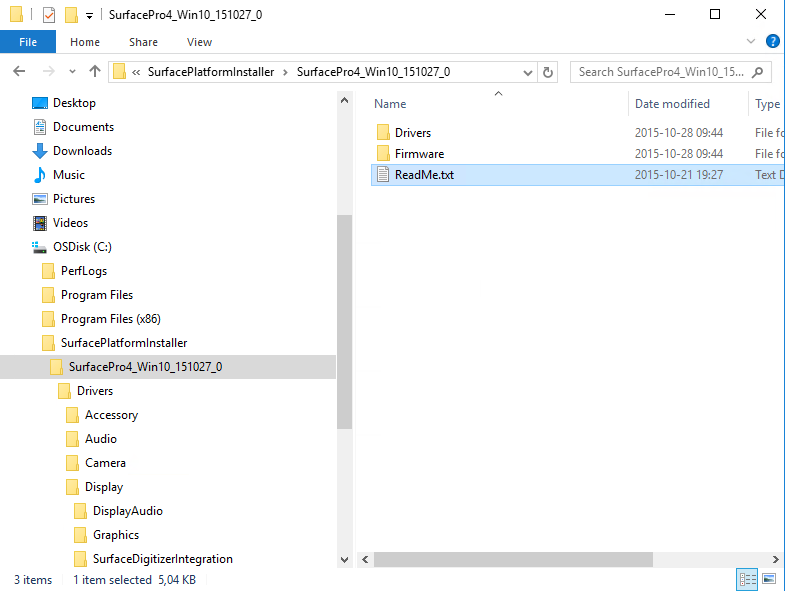Click the navigation pane scroll down arrow
The width and height of the screenshot is (785, 591).
[344, 559]
